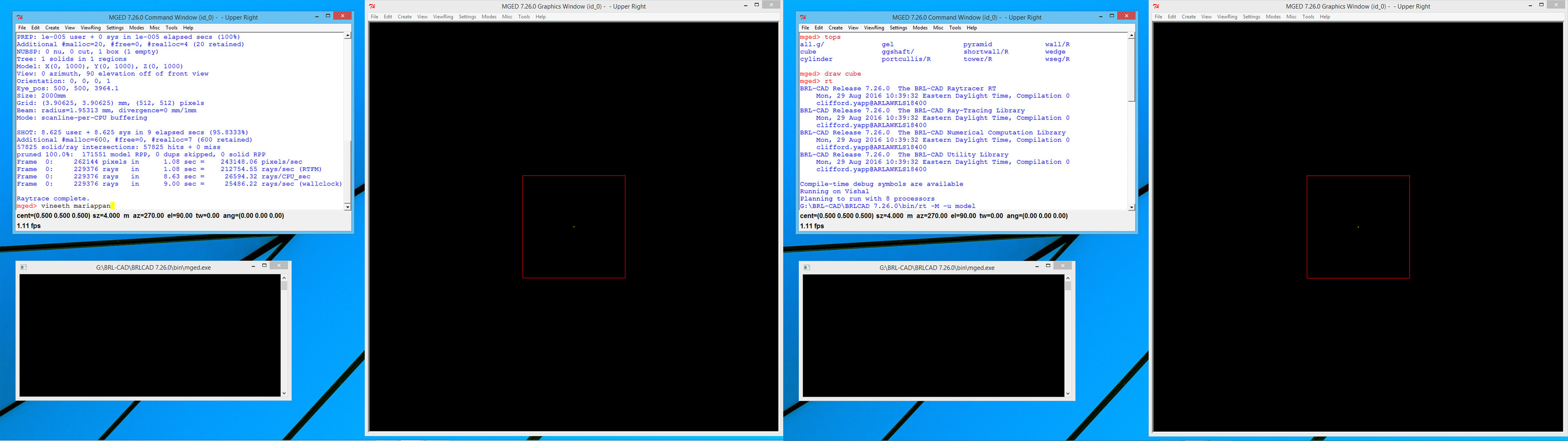The width and height of the screenshot is (1568, 441).
Task: Click title-bar icon of right mged.exe console
Action: click(x=806, y=267)
